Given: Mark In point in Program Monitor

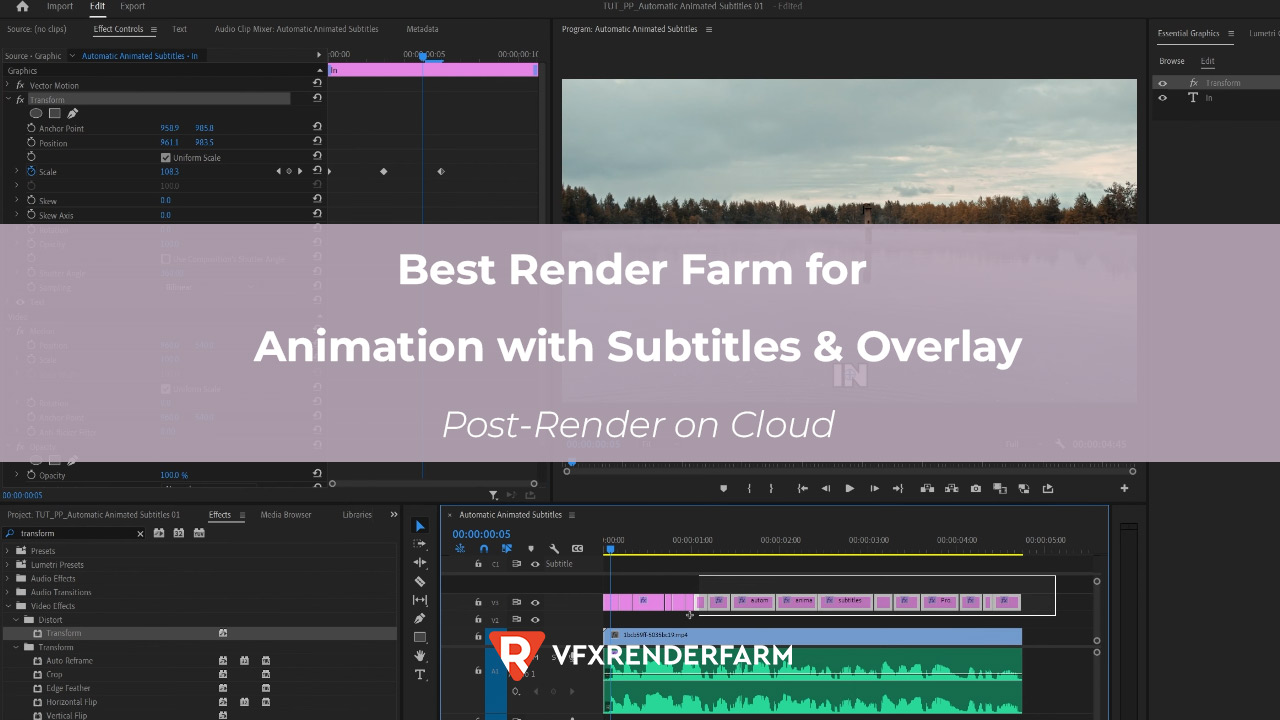Looking at the screenshot, I should tap(749, 488).
